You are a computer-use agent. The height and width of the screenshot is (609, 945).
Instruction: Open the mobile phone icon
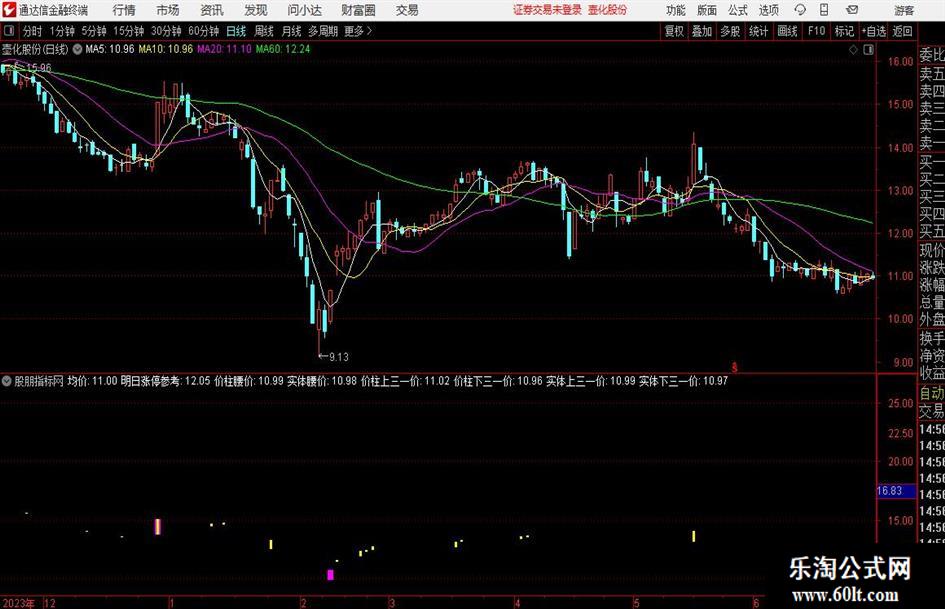pos(824,10)
